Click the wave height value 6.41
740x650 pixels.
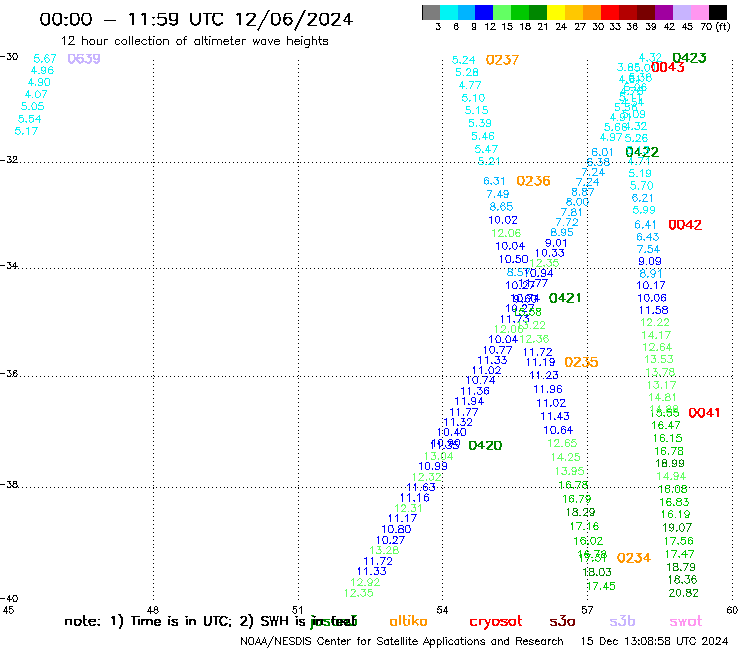(646, 225)
